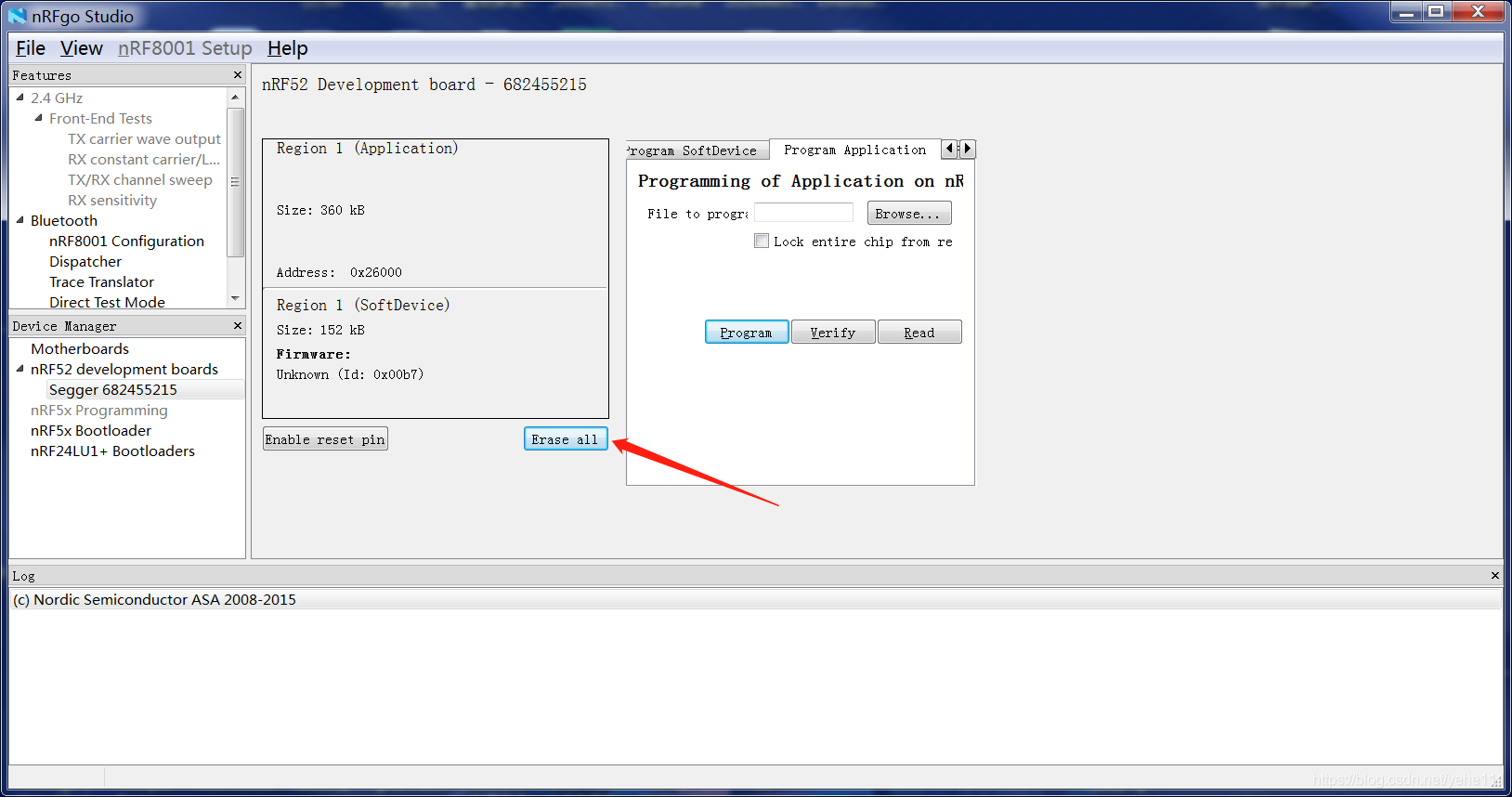Select Motherboards in Device Manager

coord(80,348)
